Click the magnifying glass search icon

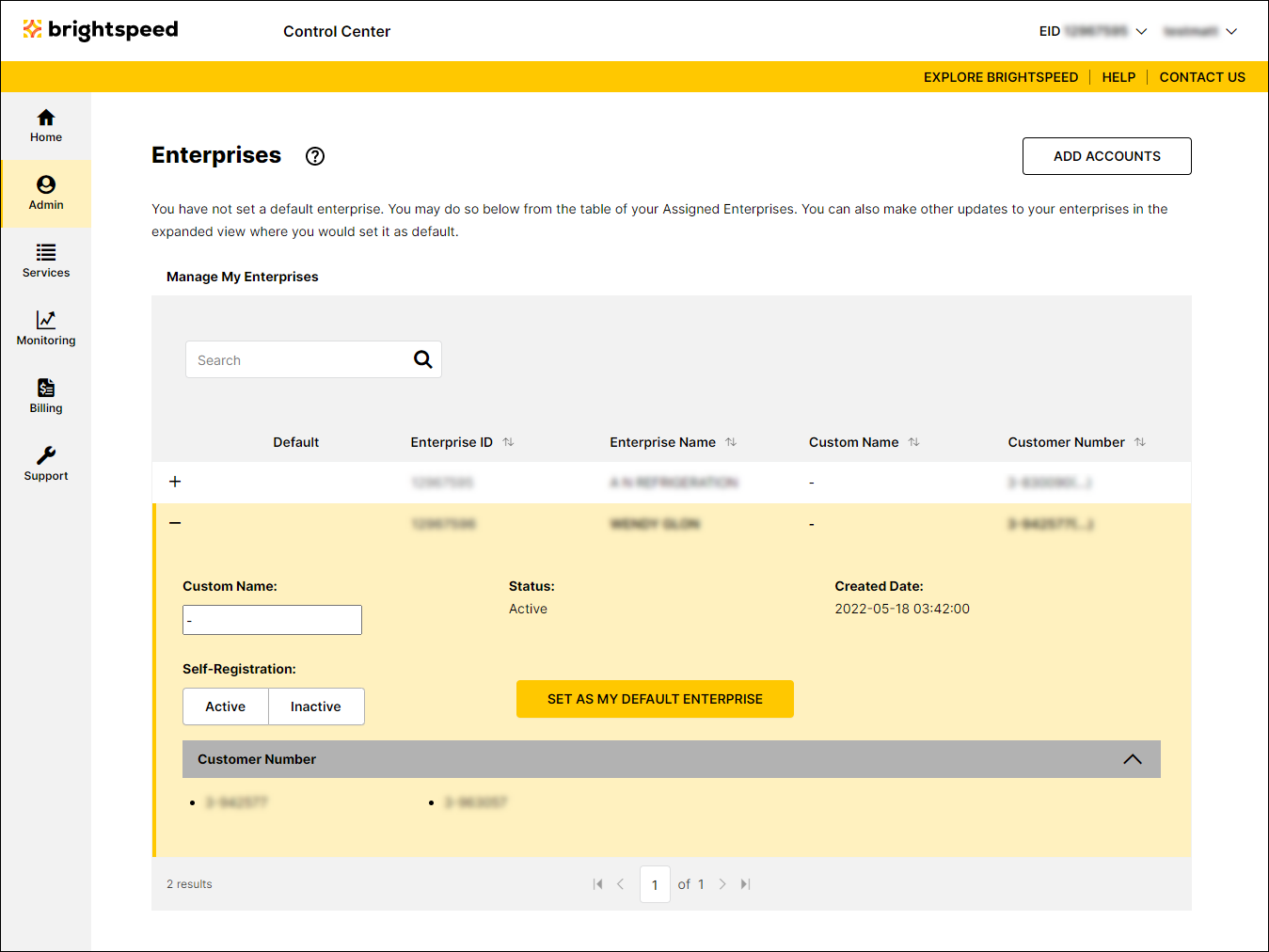pyautogui.click(x=423, y=359)
